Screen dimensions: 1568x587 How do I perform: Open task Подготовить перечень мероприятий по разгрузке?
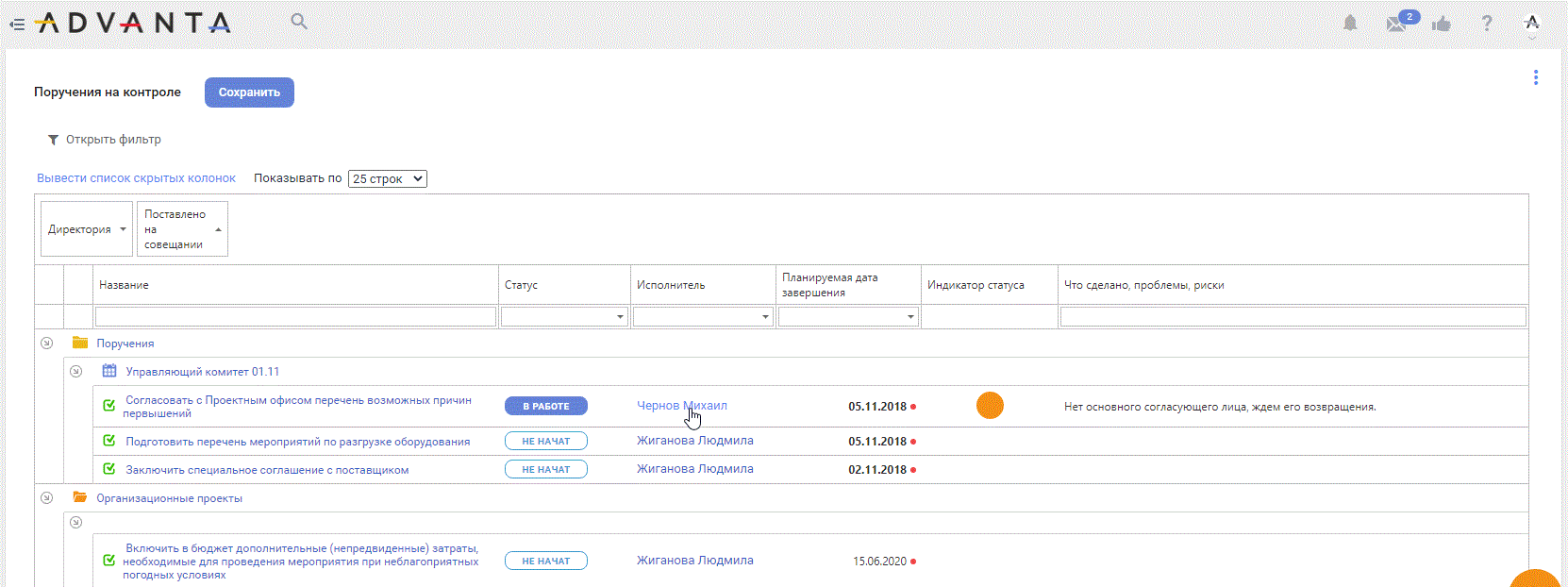click(x=298, y=442)
